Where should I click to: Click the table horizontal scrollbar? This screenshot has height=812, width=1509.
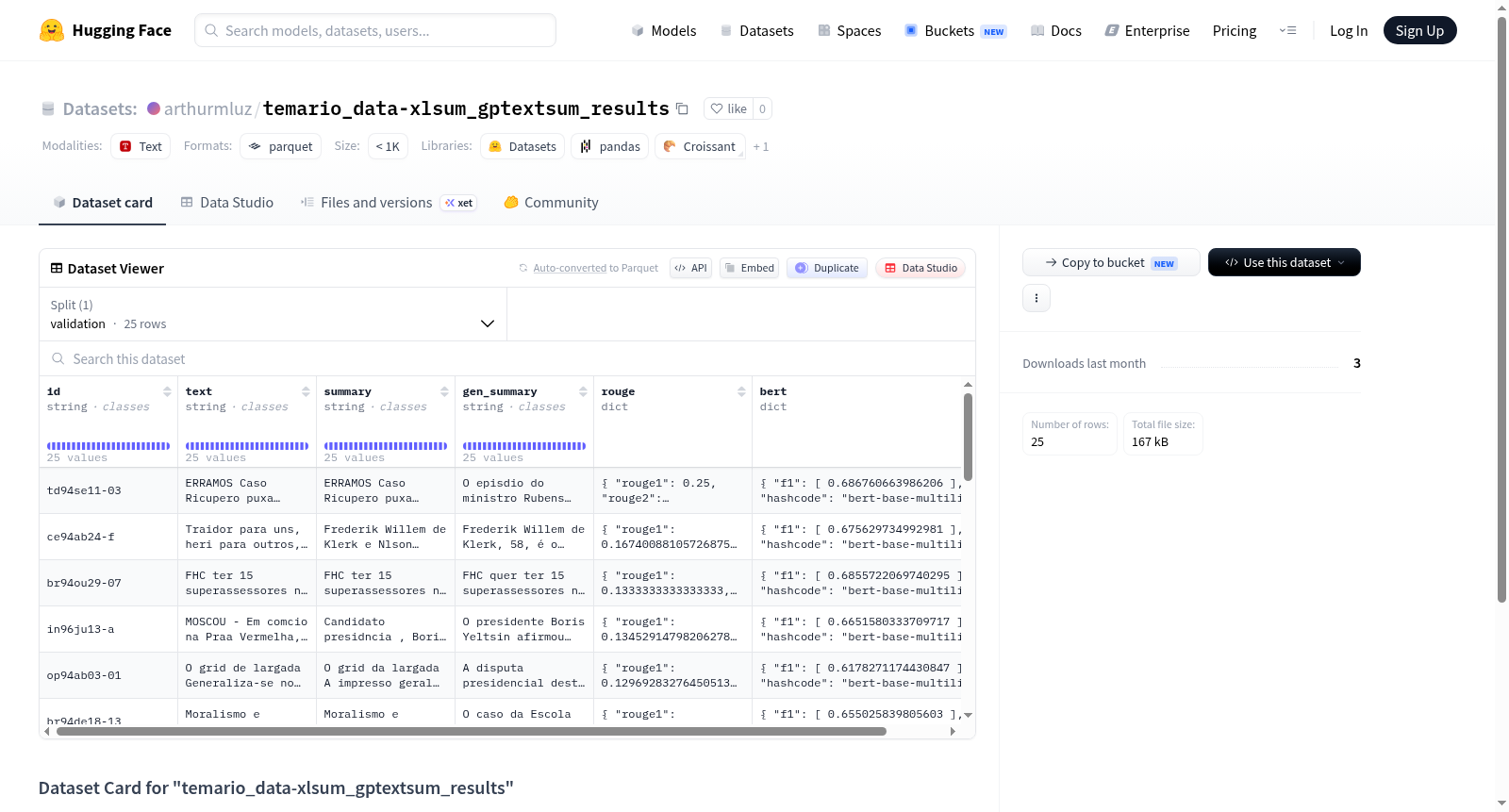(x=472, y=731)
